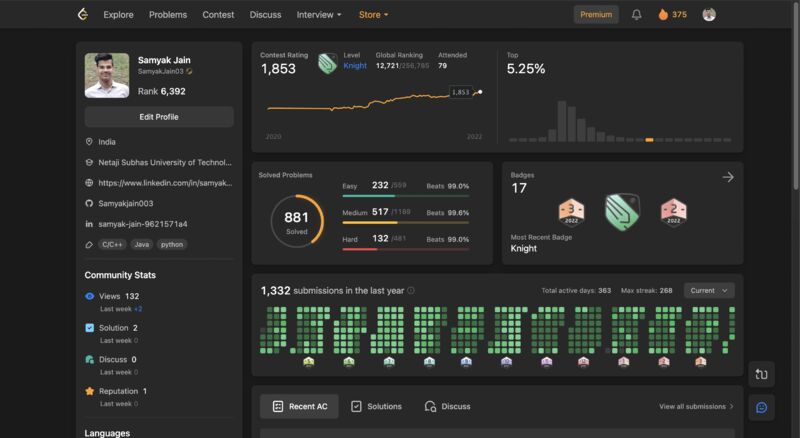The height and width of the screenshot is (438, 800).
Task: Click the Knight badge shield icon
Action: click(x=622, y=211)
